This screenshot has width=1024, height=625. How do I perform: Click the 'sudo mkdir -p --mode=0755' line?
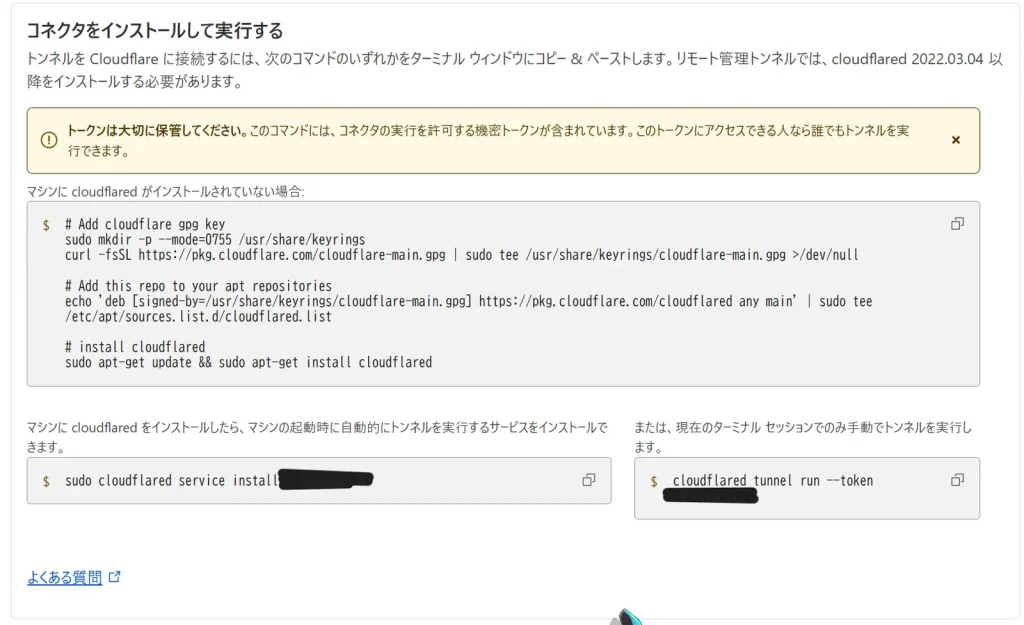(x=215, y=240)
